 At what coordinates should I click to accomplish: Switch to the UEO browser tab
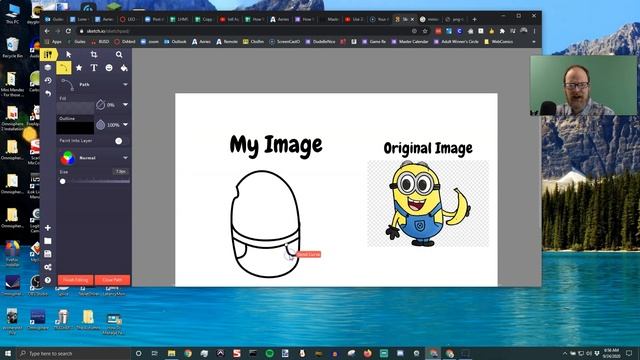[x=128, y=19]
